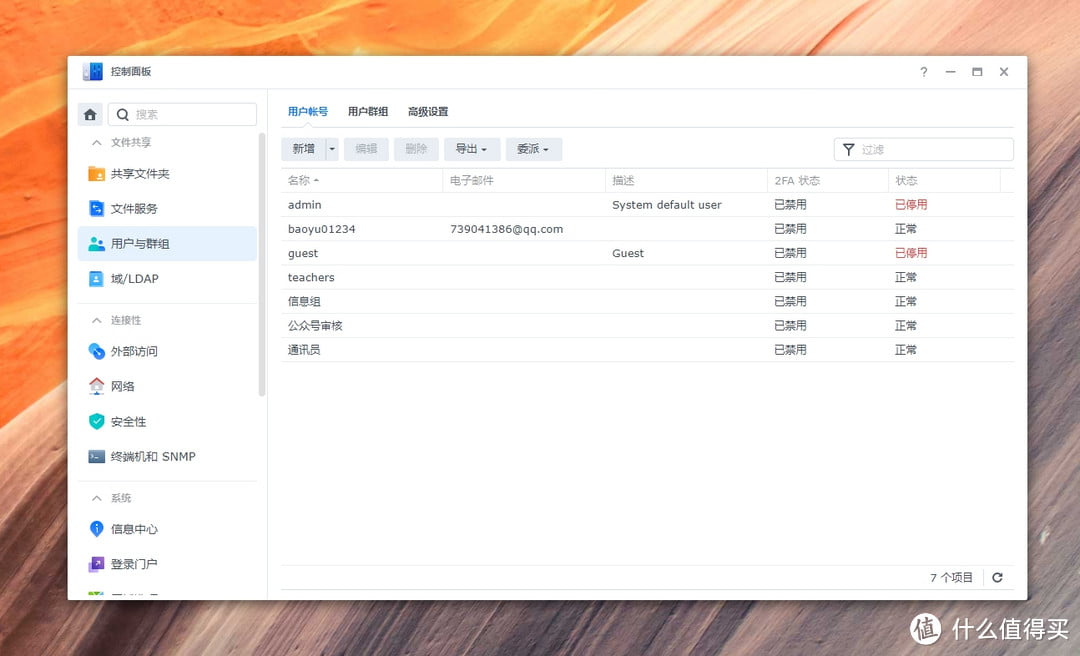Refresh the user list

tap(997, 577)
